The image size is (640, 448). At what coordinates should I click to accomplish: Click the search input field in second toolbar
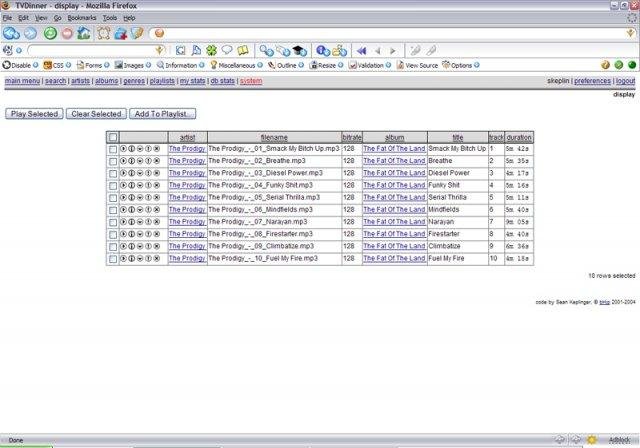click(96, 51)
